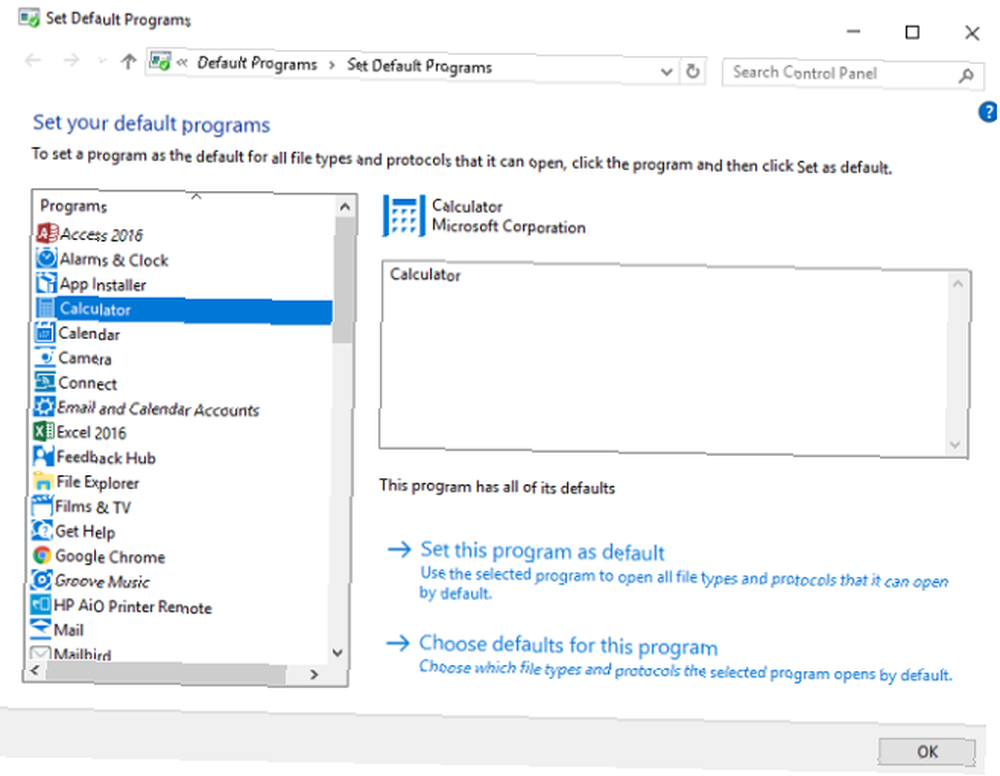Expand the breadcrumb overflow double chevron
This screenshot has width=1000, height=776.
[x=182, y=62]
